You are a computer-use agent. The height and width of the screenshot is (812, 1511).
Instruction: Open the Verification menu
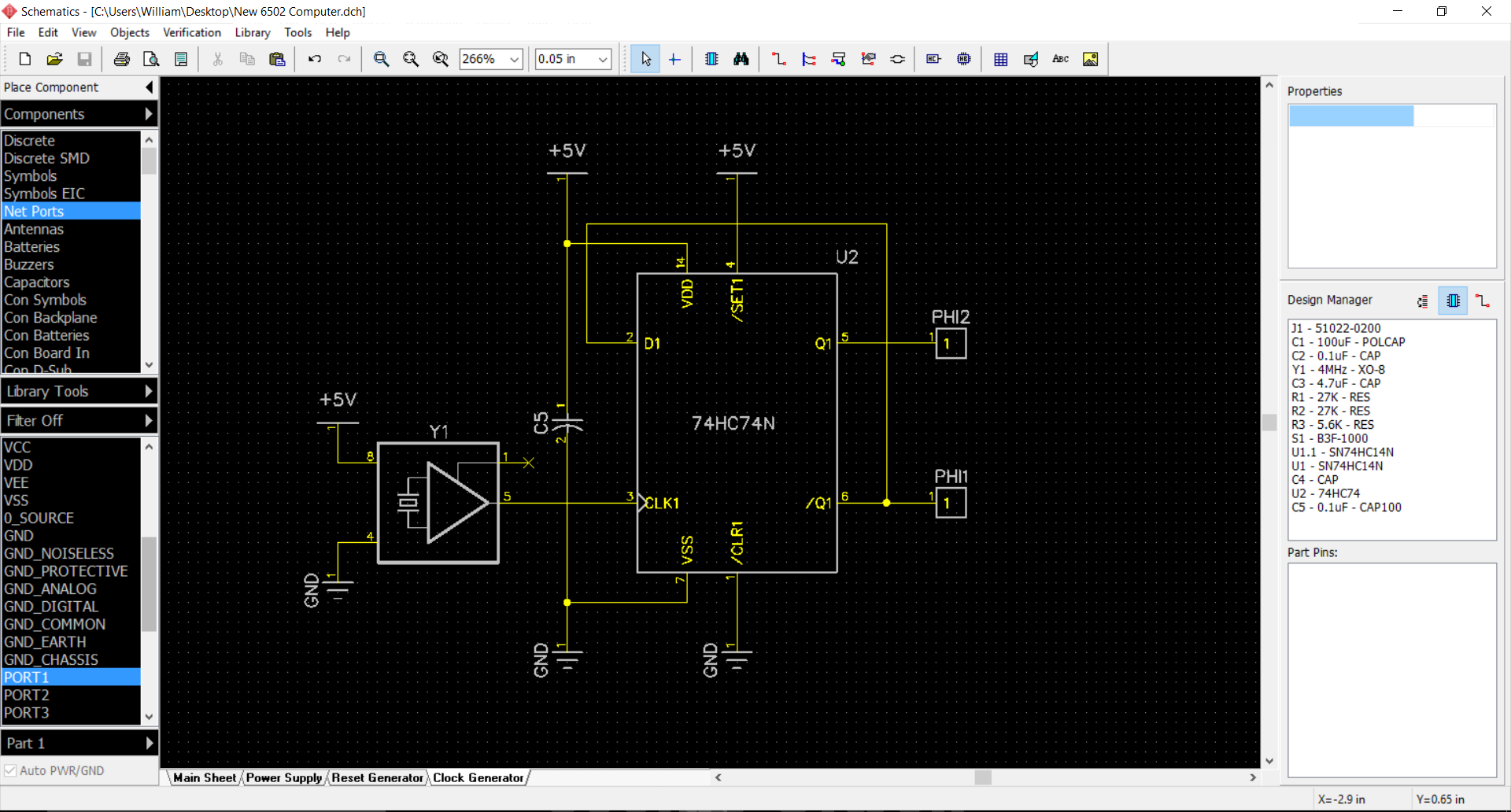[x=191, y=32]
